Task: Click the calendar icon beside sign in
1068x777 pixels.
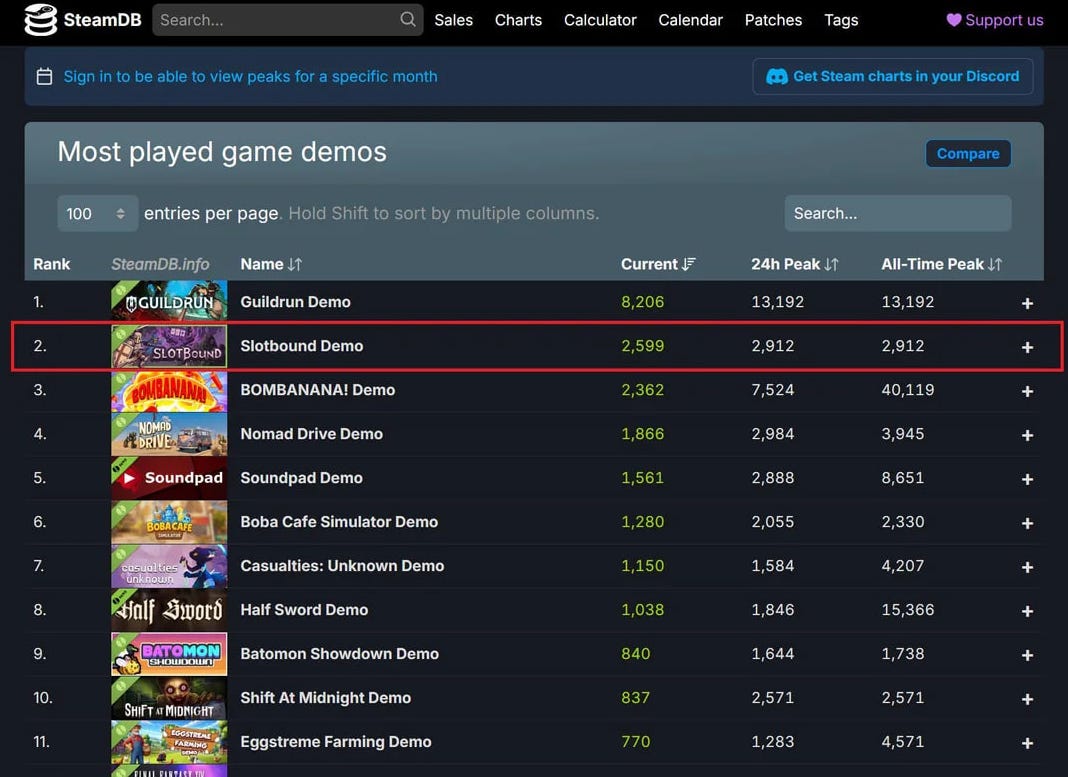Action: tap(44, 76)
